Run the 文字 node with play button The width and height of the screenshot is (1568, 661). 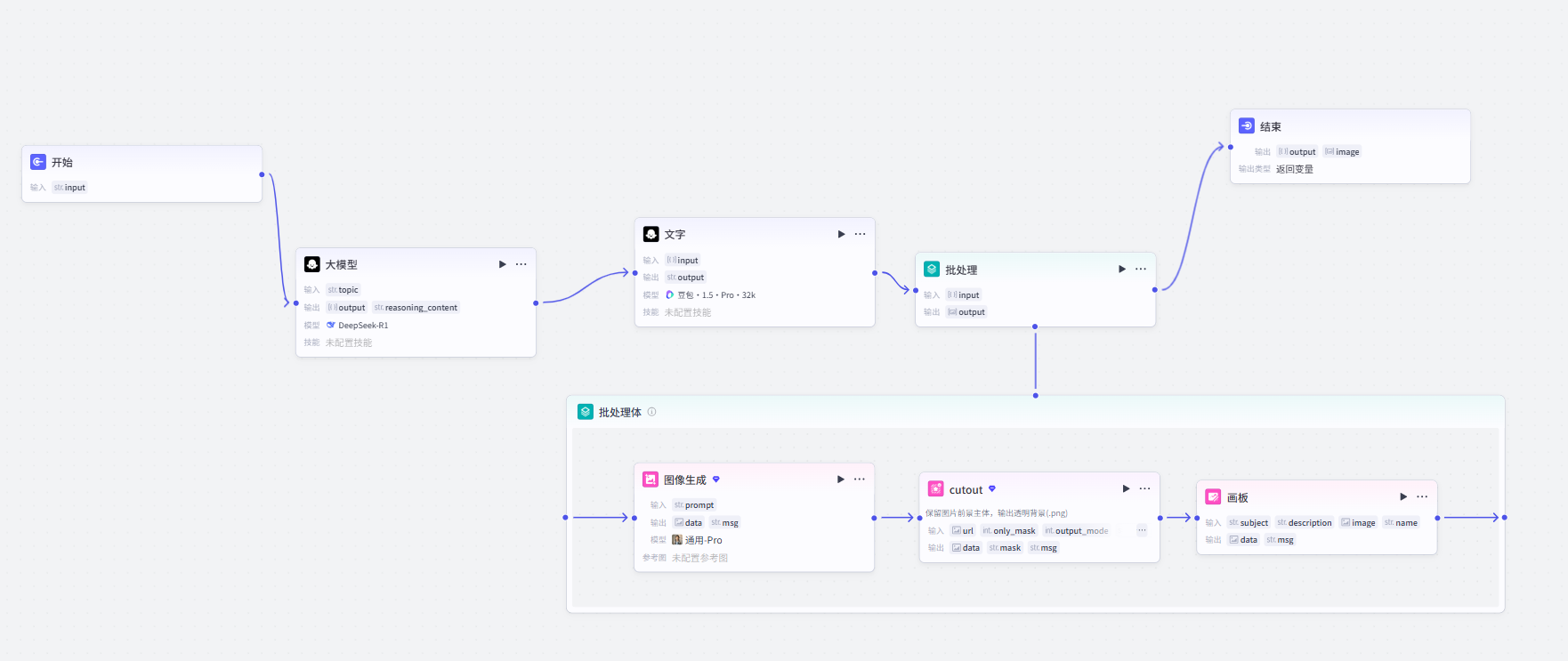(x=841, y=234)
